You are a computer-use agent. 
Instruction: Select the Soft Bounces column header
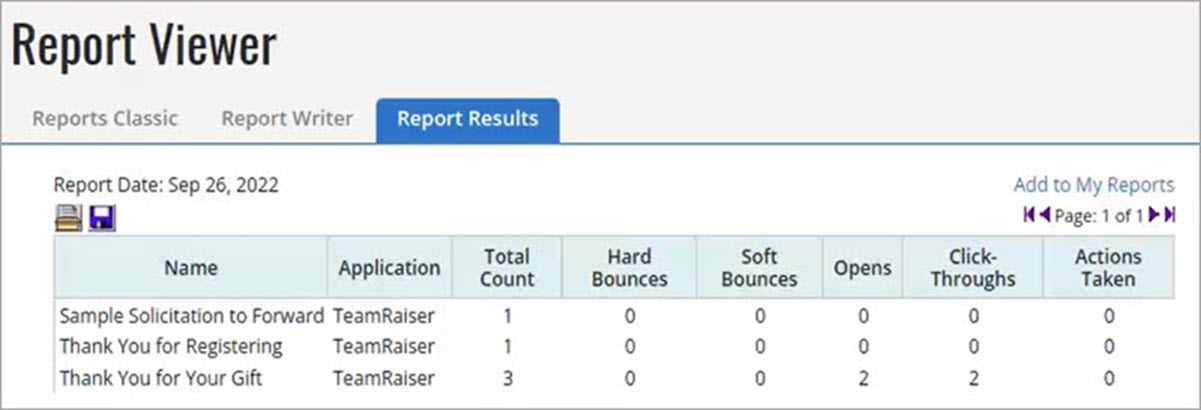[759, 267]
